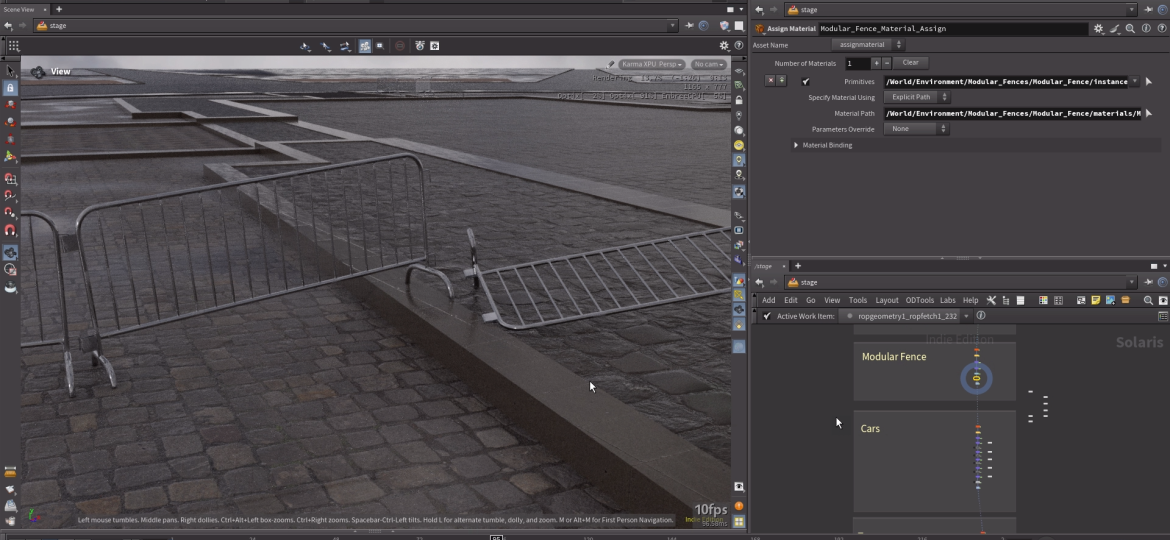Screen dimensions: 1170x540
Task: Click the plus button to add a material
Action: click(x=876, y=63)
